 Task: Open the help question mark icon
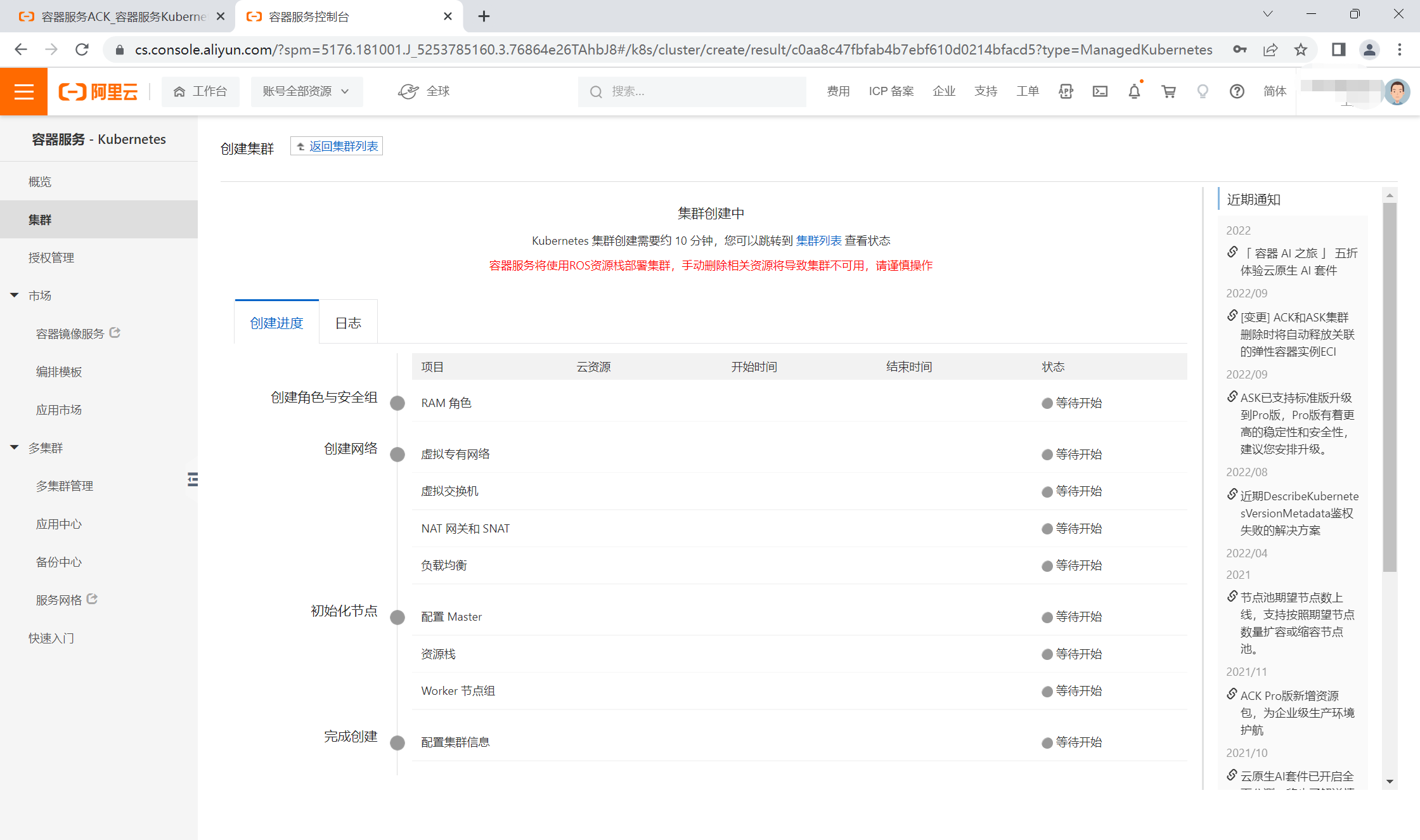tap(1237, 91)
